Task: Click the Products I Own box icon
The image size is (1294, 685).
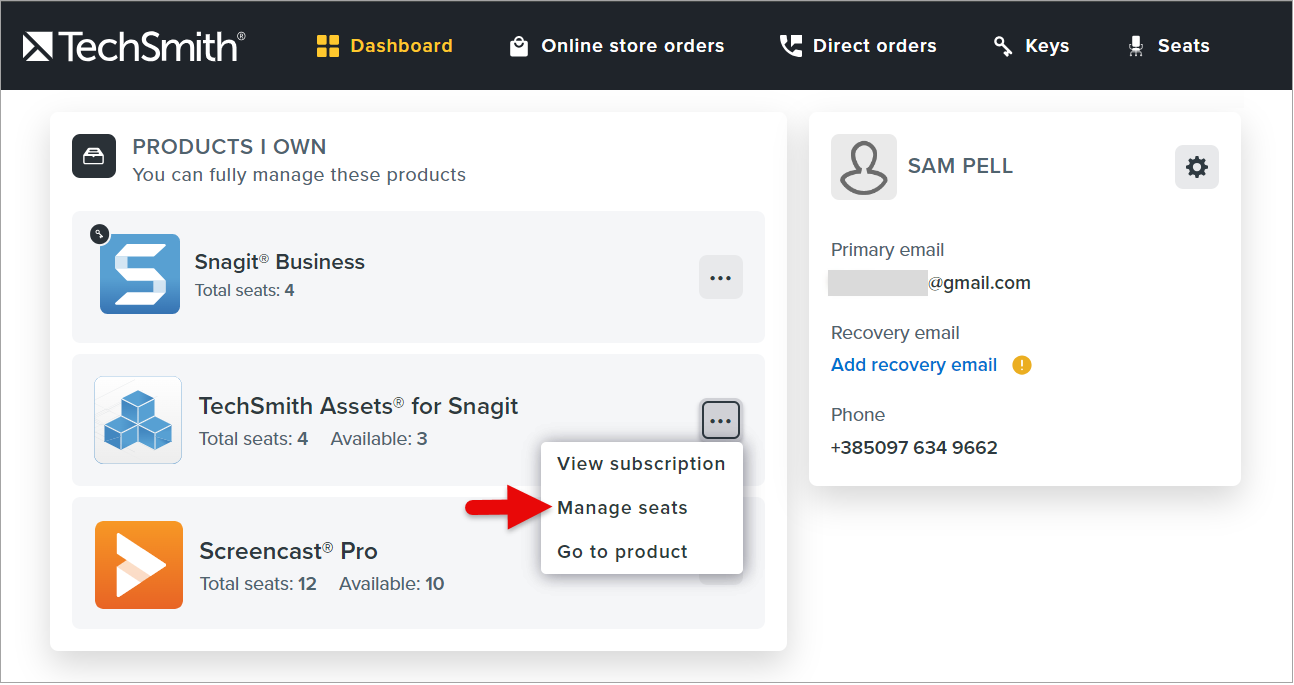Action: [x=94, y=157]
